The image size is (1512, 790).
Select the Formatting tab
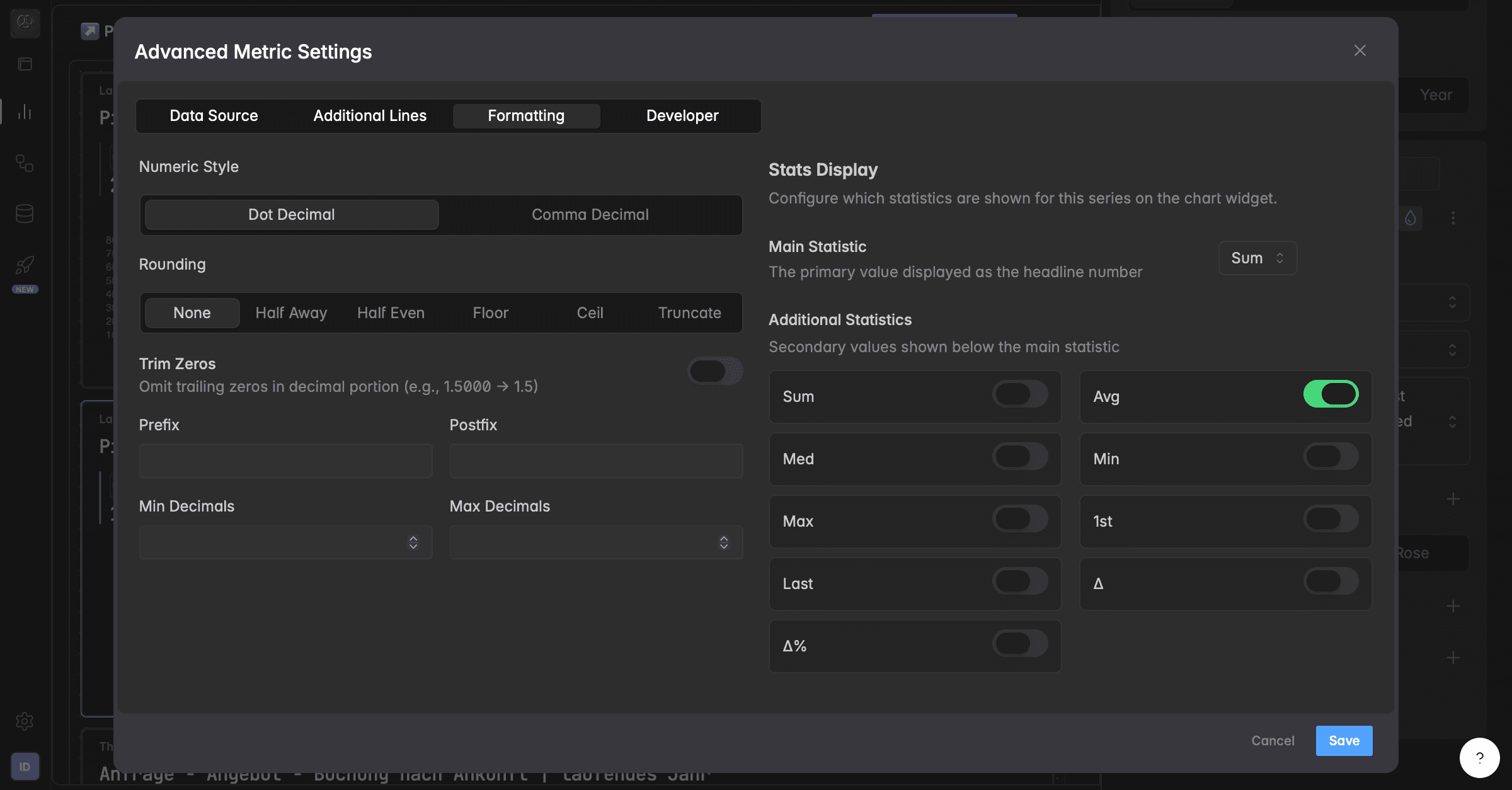[526, 116]
